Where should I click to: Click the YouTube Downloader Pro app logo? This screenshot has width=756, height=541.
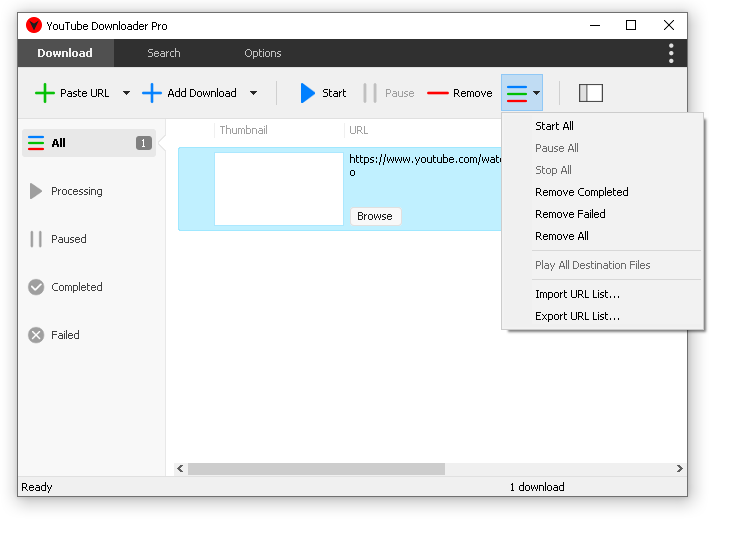pyautogui.click(x=34, y=26)
